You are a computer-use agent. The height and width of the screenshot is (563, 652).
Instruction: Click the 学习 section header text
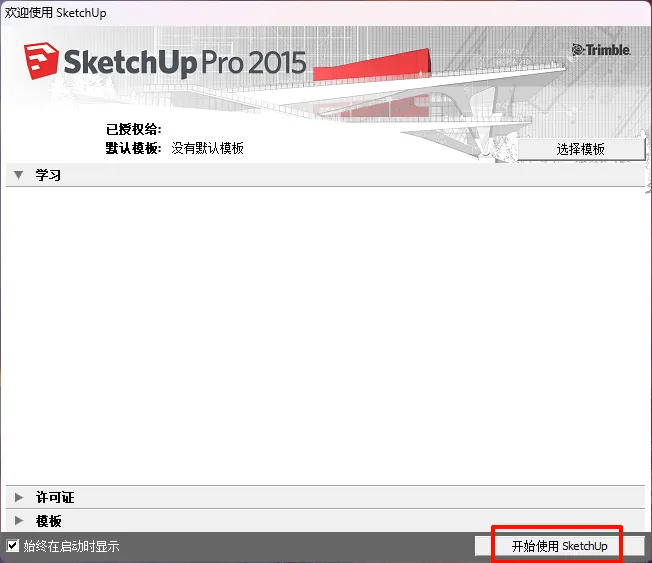(x=48, y=175)
